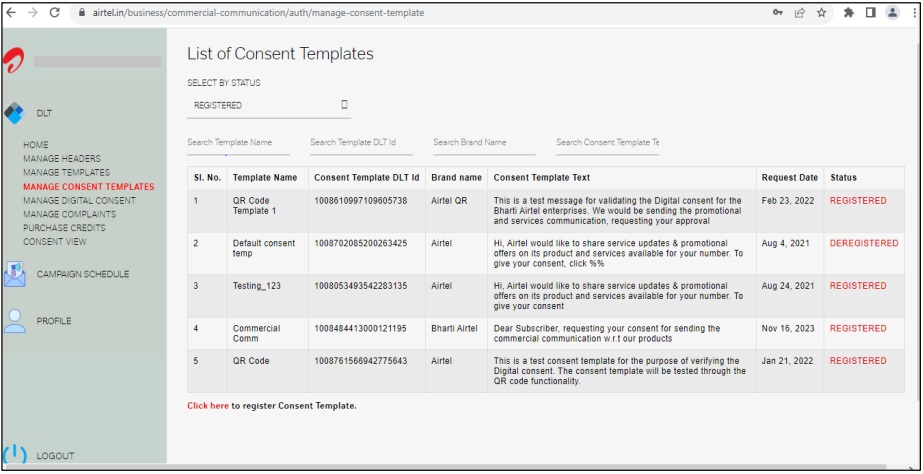Focus the Search Template Name field
The image size is (923, 474).
point(238,143)
